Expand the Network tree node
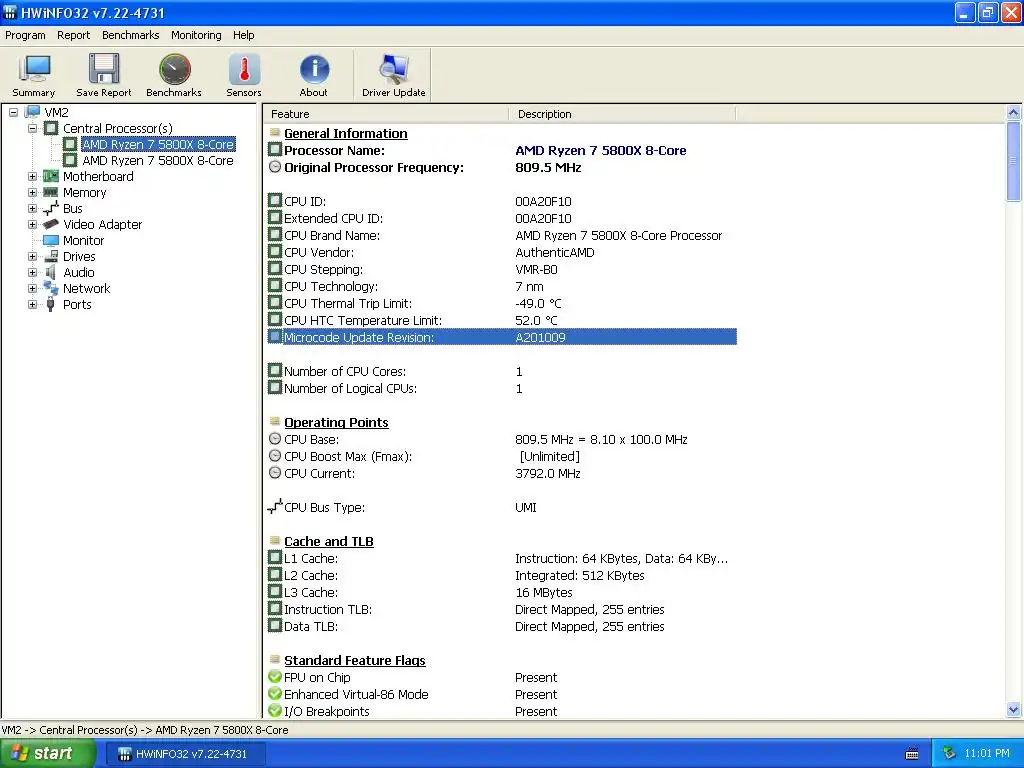The image size is (1024, 768). pos(32,289)
